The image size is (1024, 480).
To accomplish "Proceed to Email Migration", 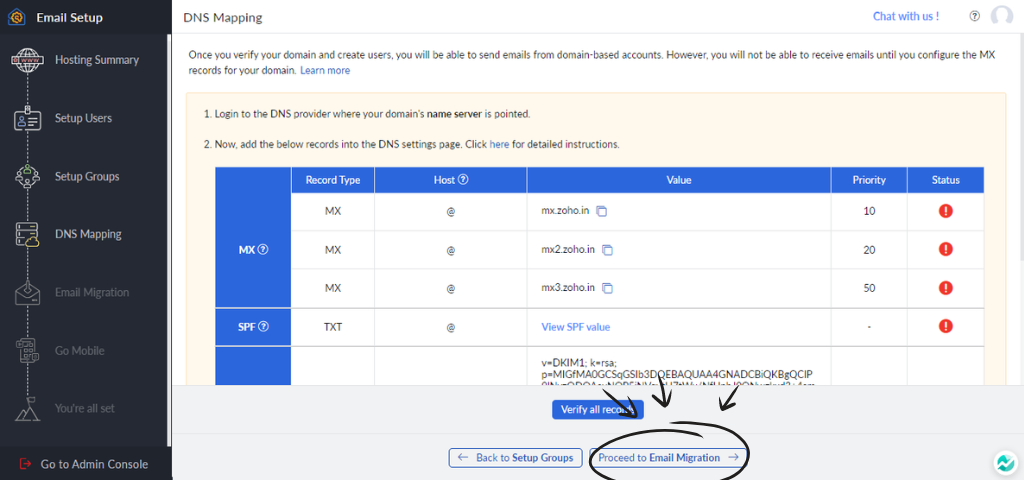I will click(x=667, y=457).
